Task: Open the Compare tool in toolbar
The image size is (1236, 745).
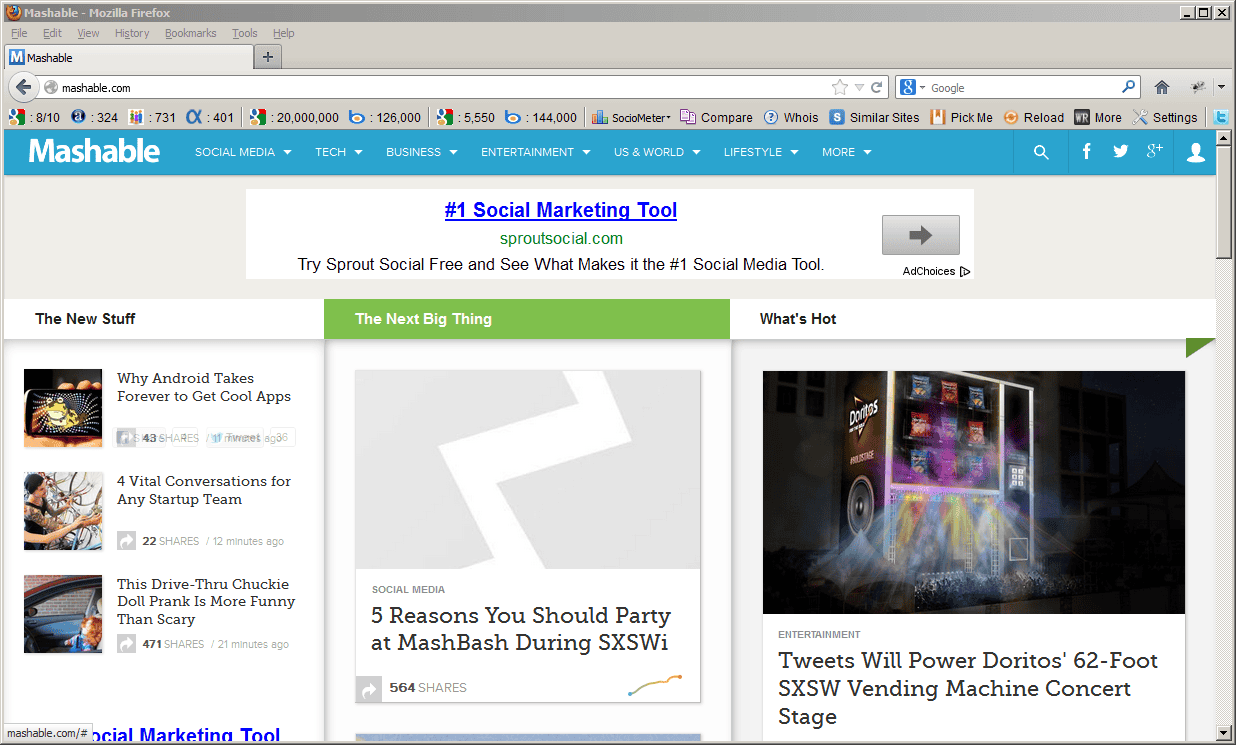Action: click(716, 117)
